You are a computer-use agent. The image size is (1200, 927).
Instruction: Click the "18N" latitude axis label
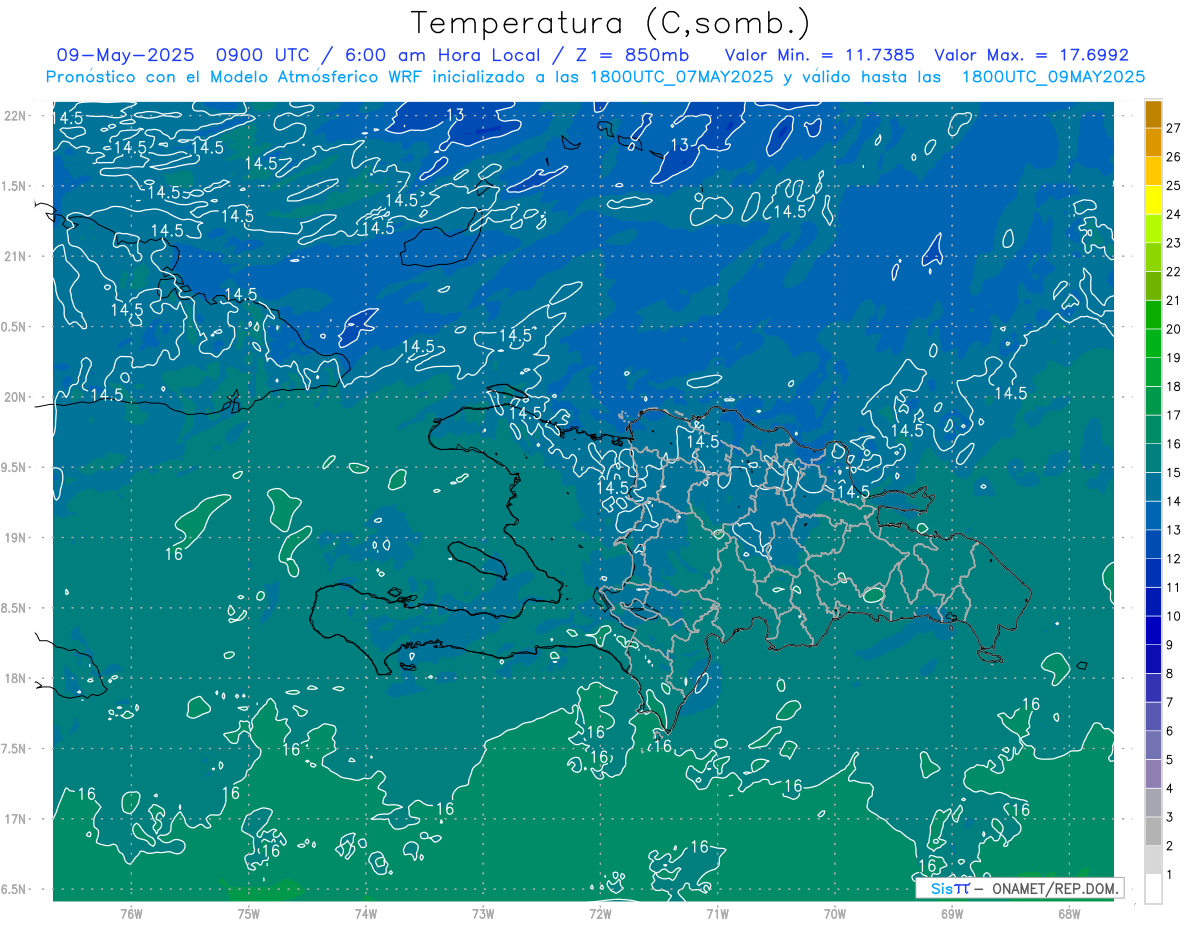(x=14, y=678)
